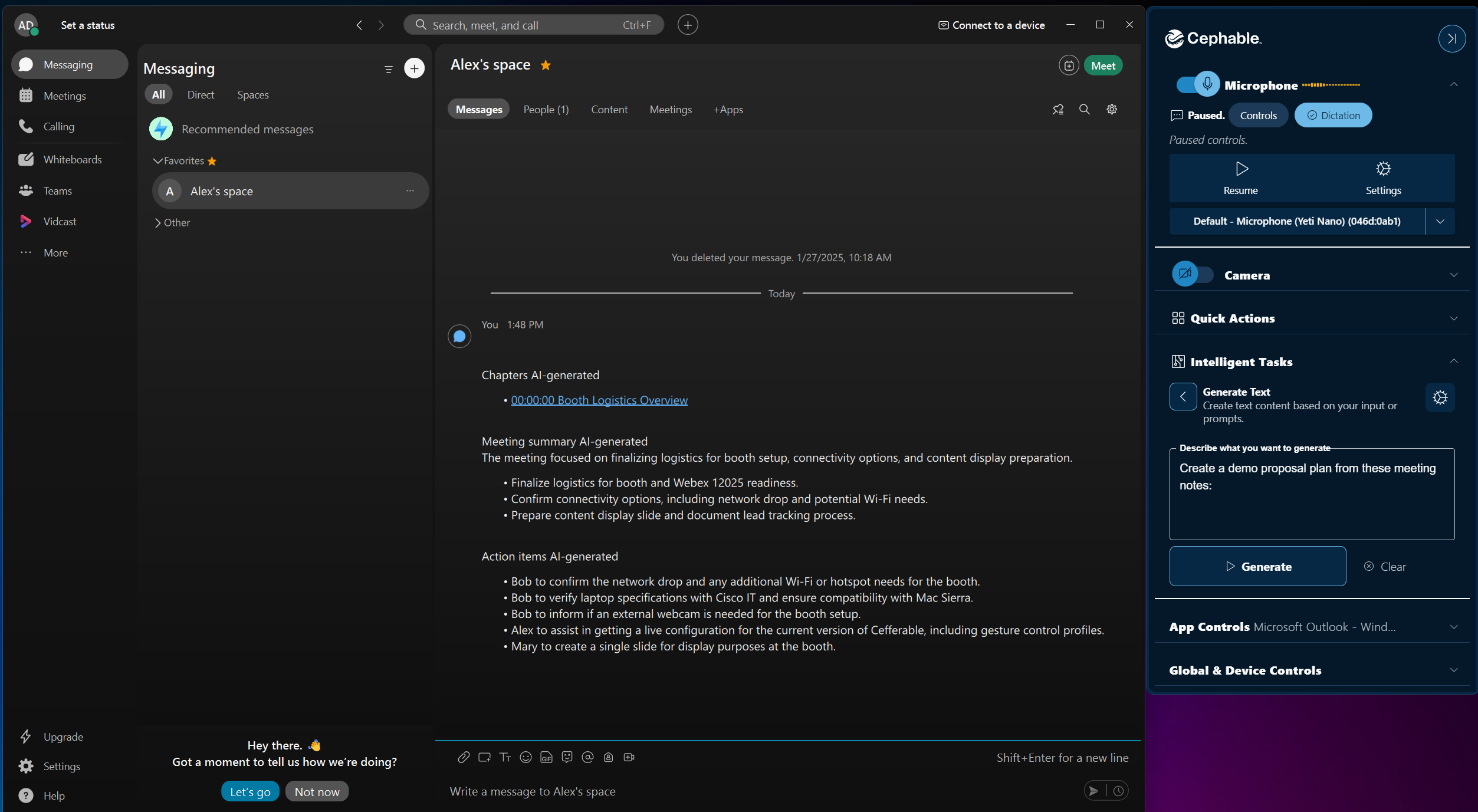Screen dimensions: 1478x812
Task: Click the GIF icon in composer
Action: click(546, 757)
